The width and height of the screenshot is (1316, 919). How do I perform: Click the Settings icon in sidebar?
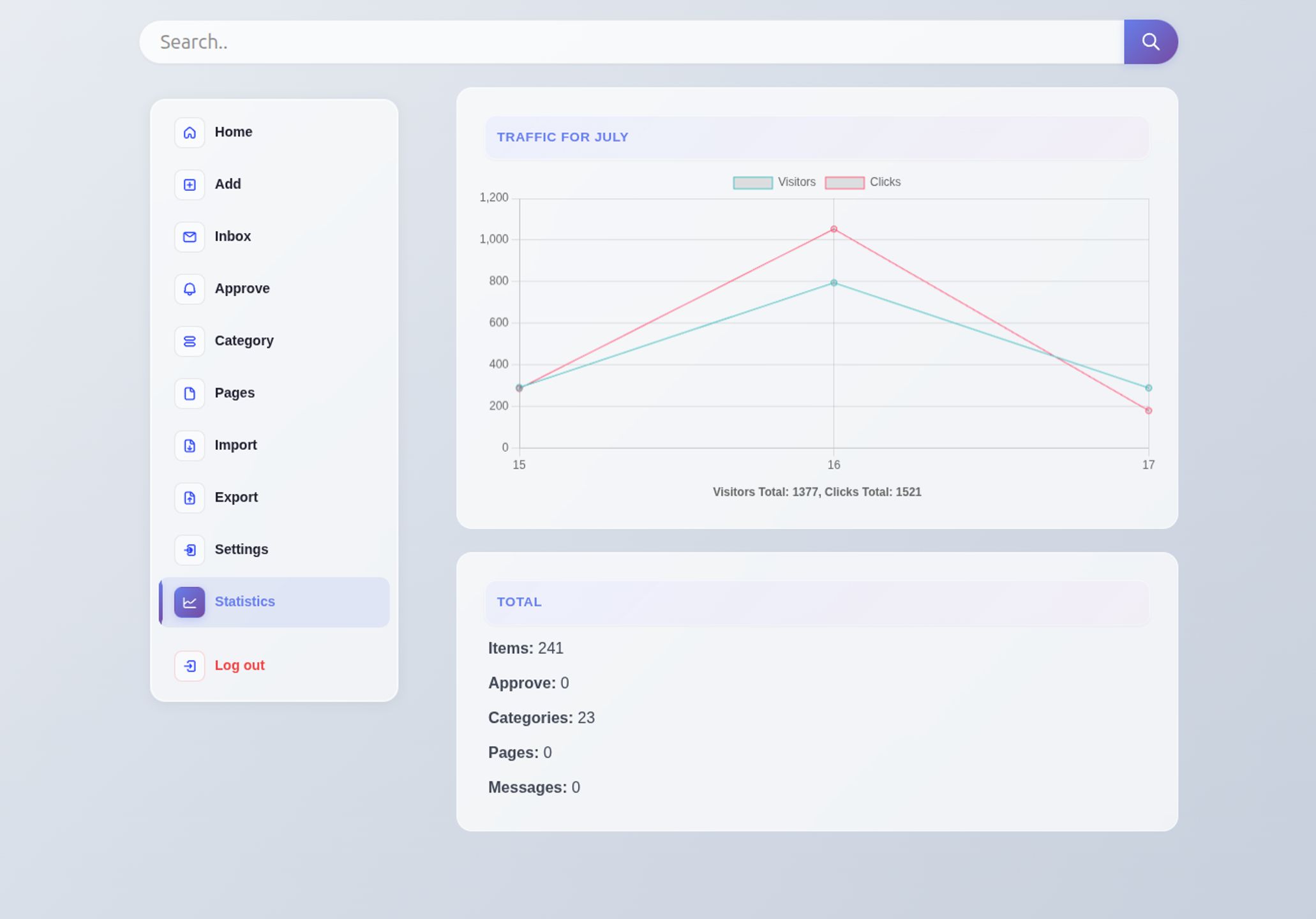point(190,550)
